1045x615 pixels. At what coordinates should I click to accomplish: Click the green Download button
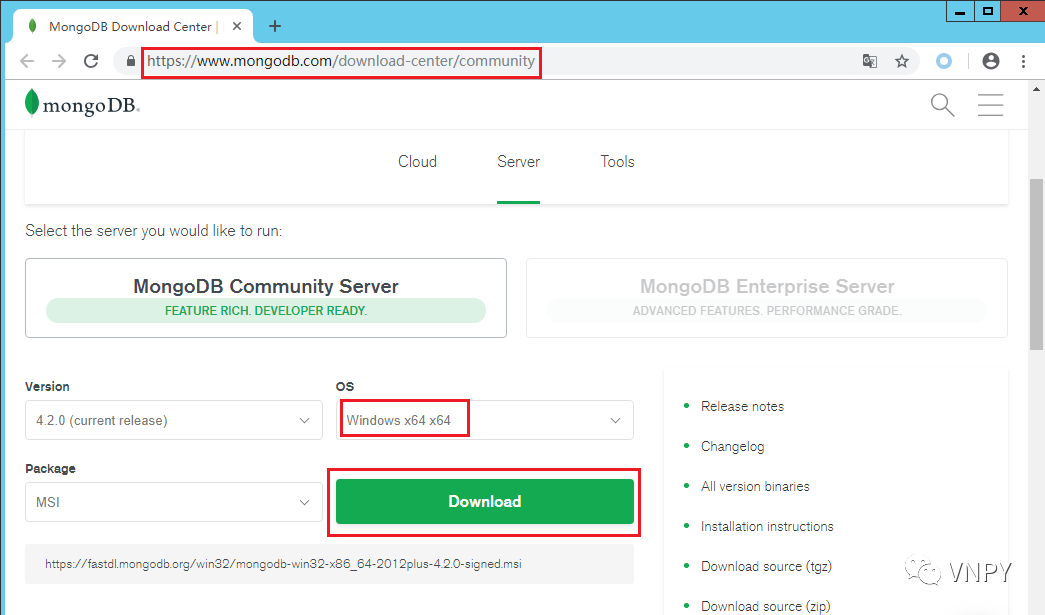[x=485, y=501]
